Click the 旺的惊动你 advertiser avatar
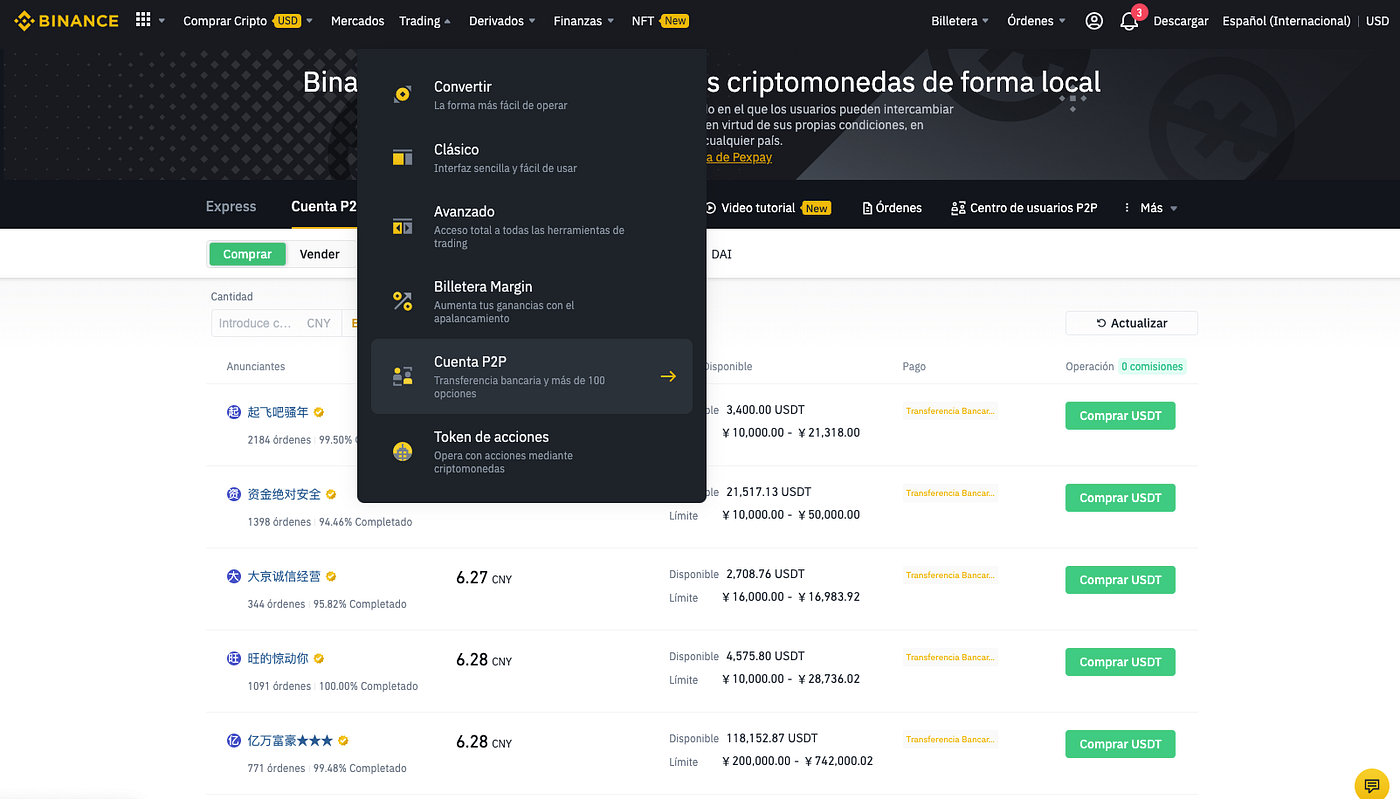Viewport: 1400px width, 799px height. [x=234, y=658]
